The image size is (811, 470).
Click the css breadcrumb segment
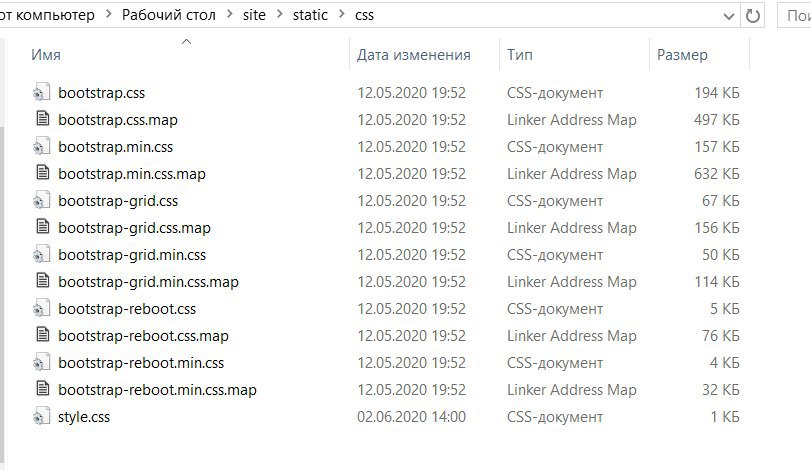(364, 15)
